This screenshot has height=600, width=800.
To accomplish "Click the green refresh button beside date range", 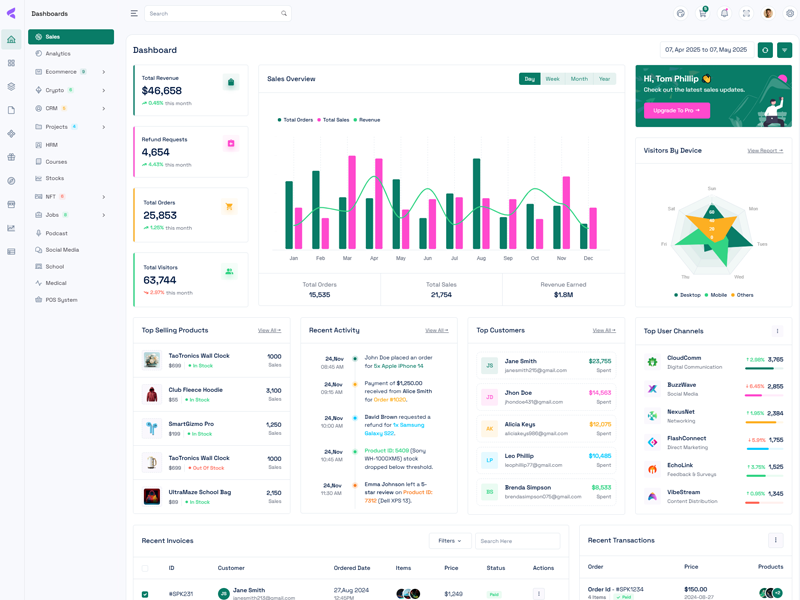I will pos(765,50).
